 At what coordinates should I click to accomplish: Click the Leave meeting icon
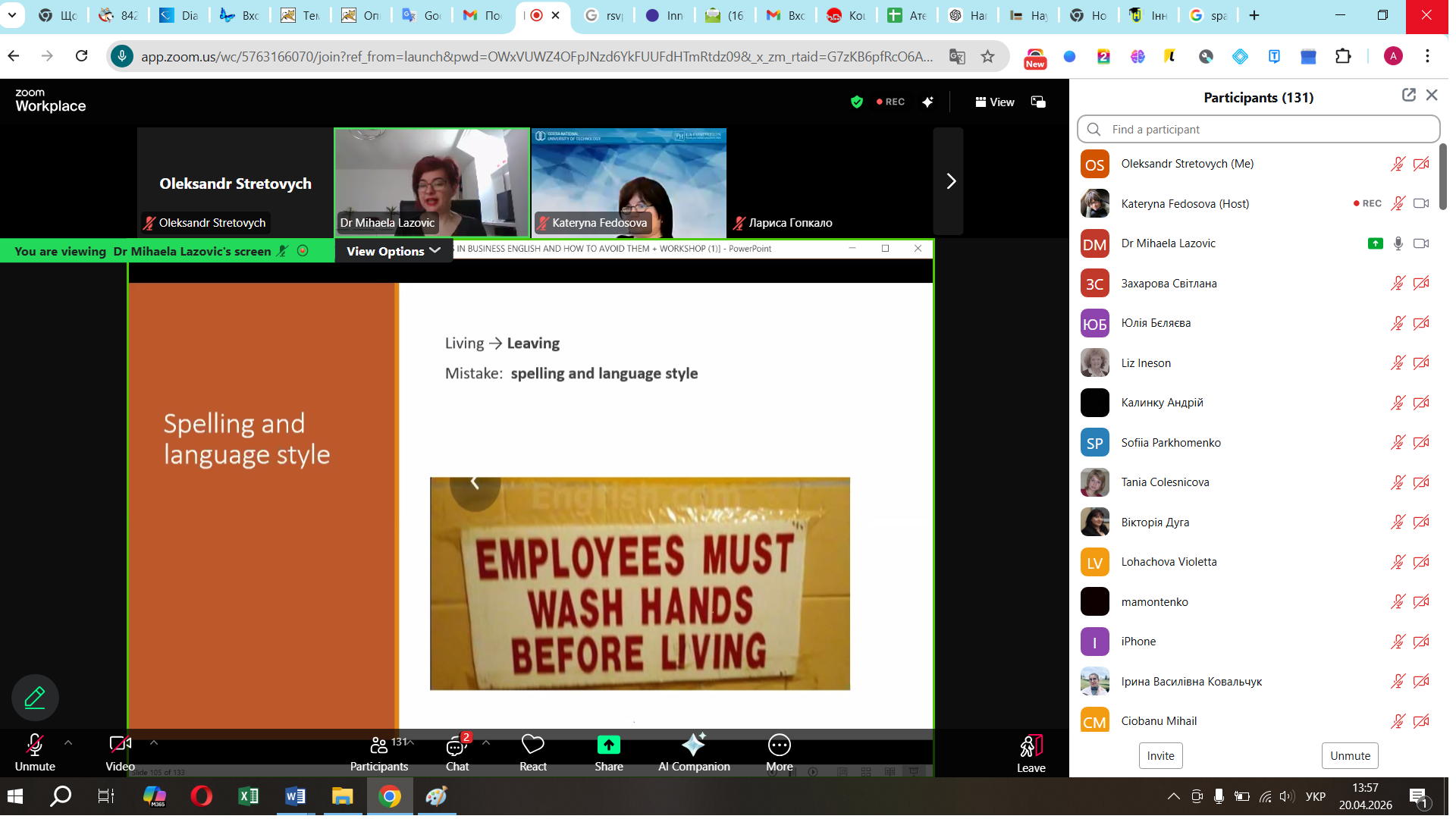[x=1031, y=746]
